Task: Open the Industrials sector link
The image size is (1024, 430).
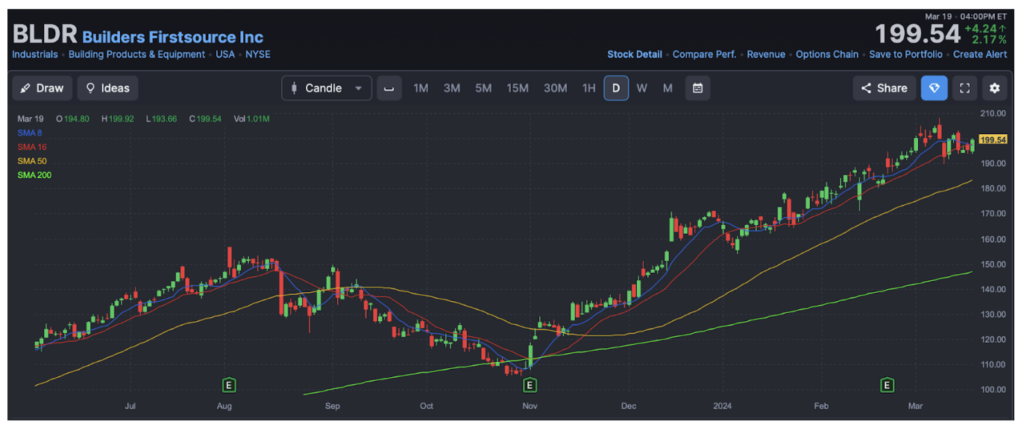Action: (x=35, y=54)
